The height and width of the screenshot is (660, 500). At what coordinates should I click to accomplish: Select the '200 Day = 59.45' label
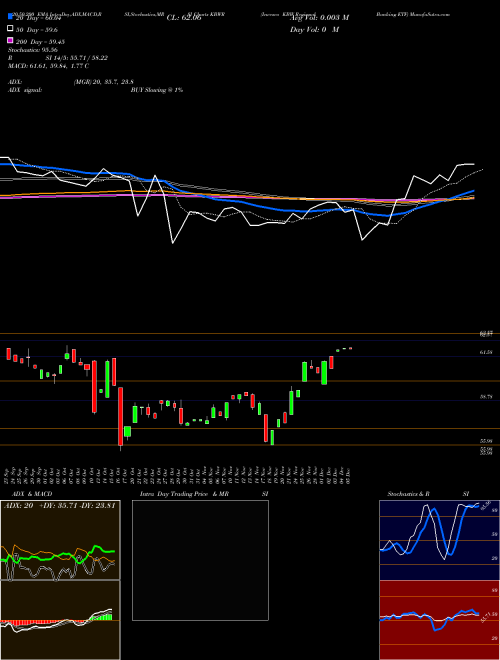point(40,42)
